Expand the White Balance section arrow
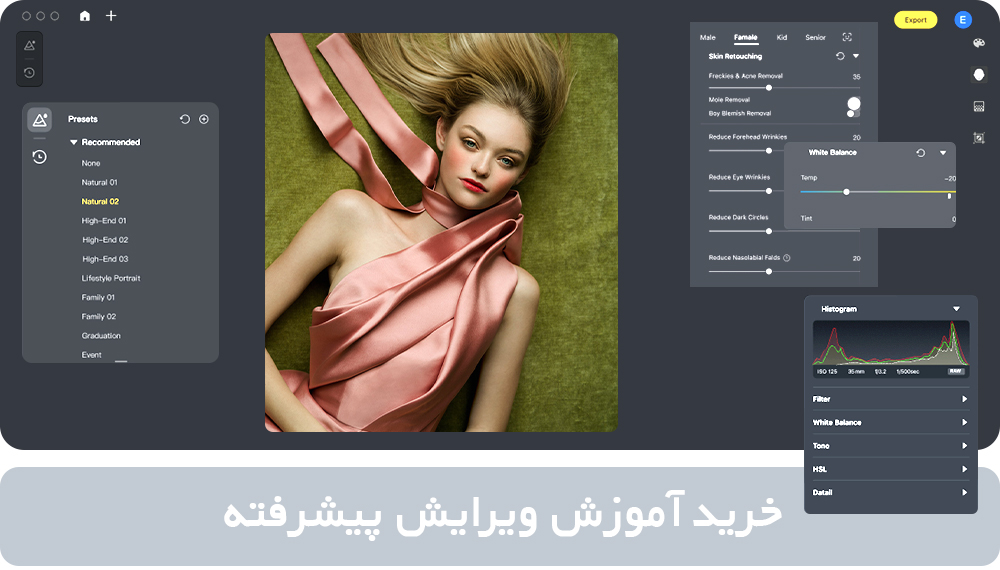Screen dimensions: 1000x570 click(x=964, y=423)
